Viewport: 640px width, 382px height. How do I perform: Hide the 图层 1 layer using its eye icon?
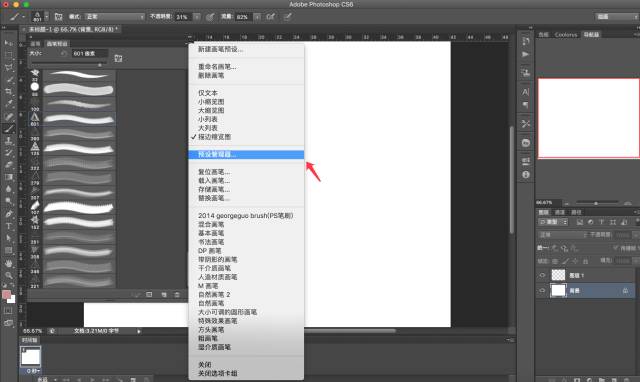tap(542, 275)
